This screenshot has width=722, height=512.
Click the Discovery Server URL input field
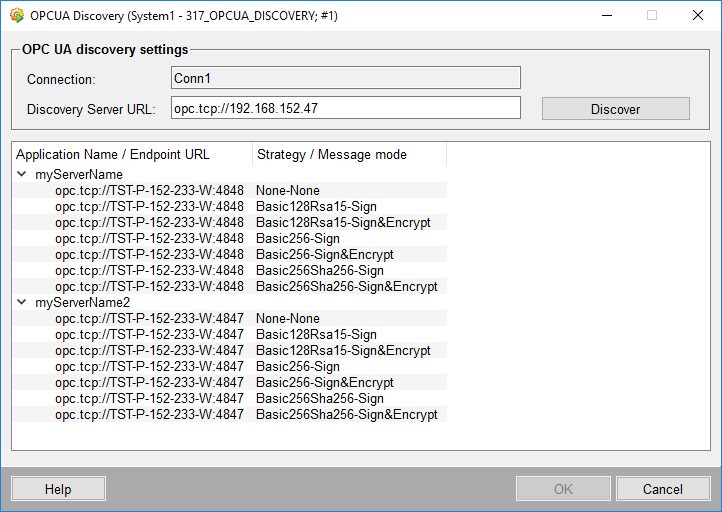click(345, 108)
